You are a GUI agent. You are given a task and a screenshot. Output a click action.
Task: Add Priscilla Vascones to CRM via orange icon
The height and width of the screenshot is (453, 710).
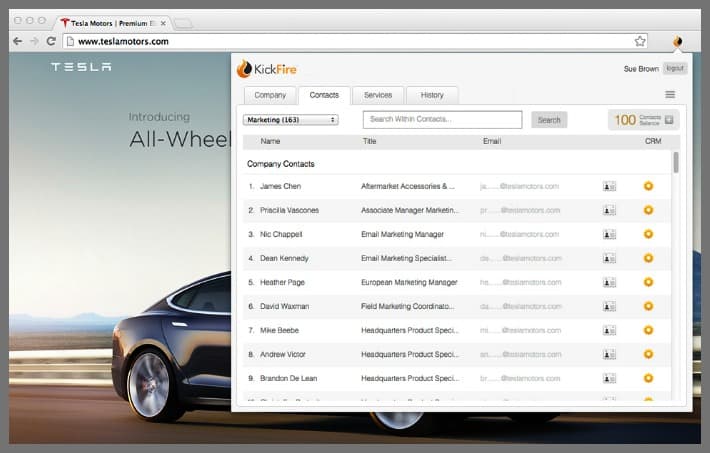click(x=648, y=210)
